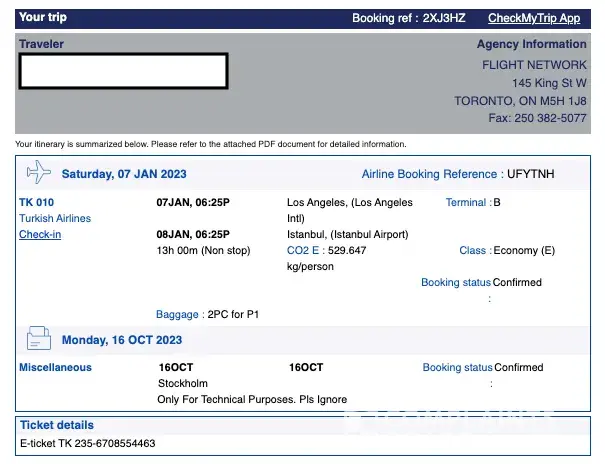The width and height of the screenshot is (605, 472).
Task: Click the Miscellaneous segment label
Action: (x=55, y=367)
